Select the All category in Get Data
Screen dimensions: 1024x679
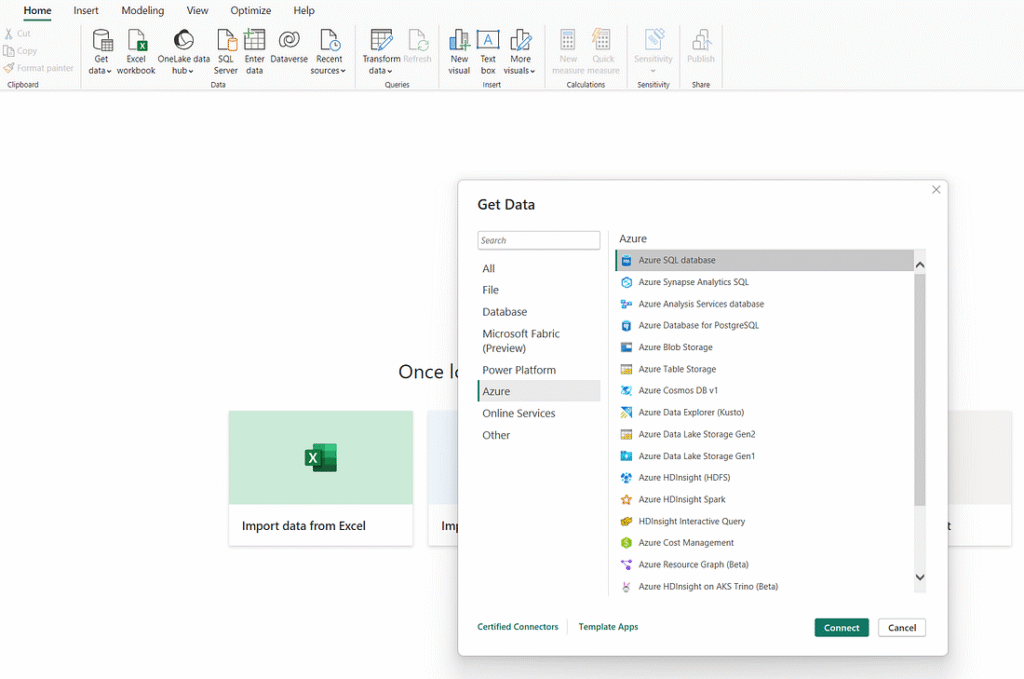tap(539, 268)
